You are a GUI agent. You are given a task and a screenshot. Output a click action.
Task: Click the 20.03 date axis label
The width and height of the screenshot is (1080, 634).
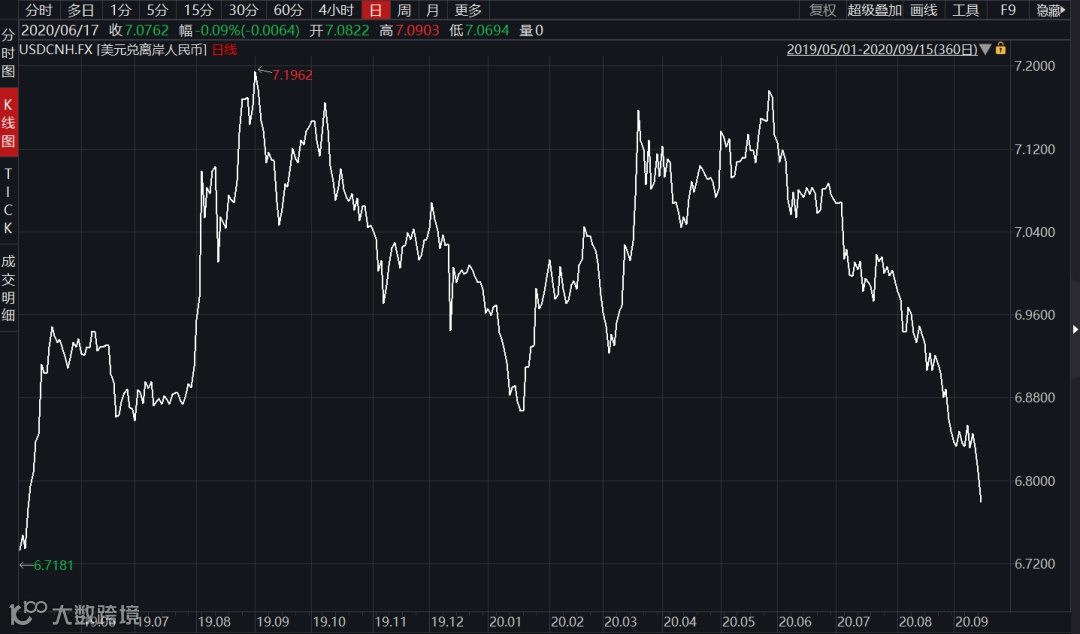621,622
